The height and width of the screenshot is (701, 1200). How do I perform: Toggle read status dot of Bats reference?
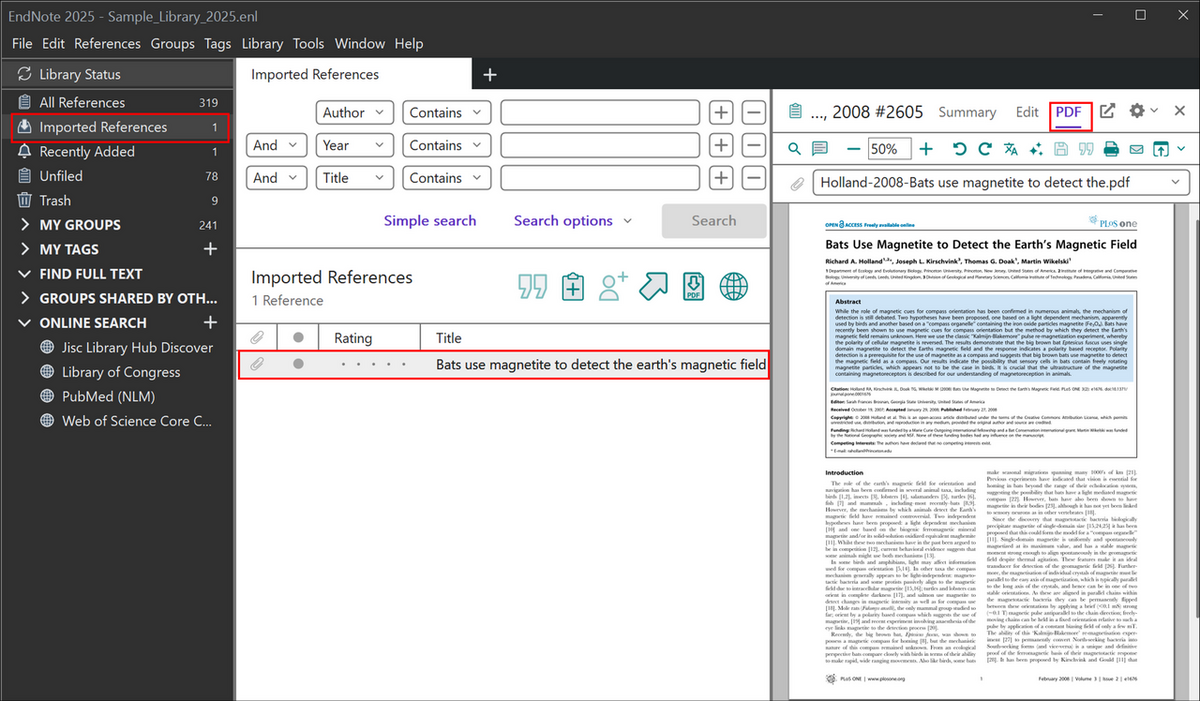(x=298, y=365)
